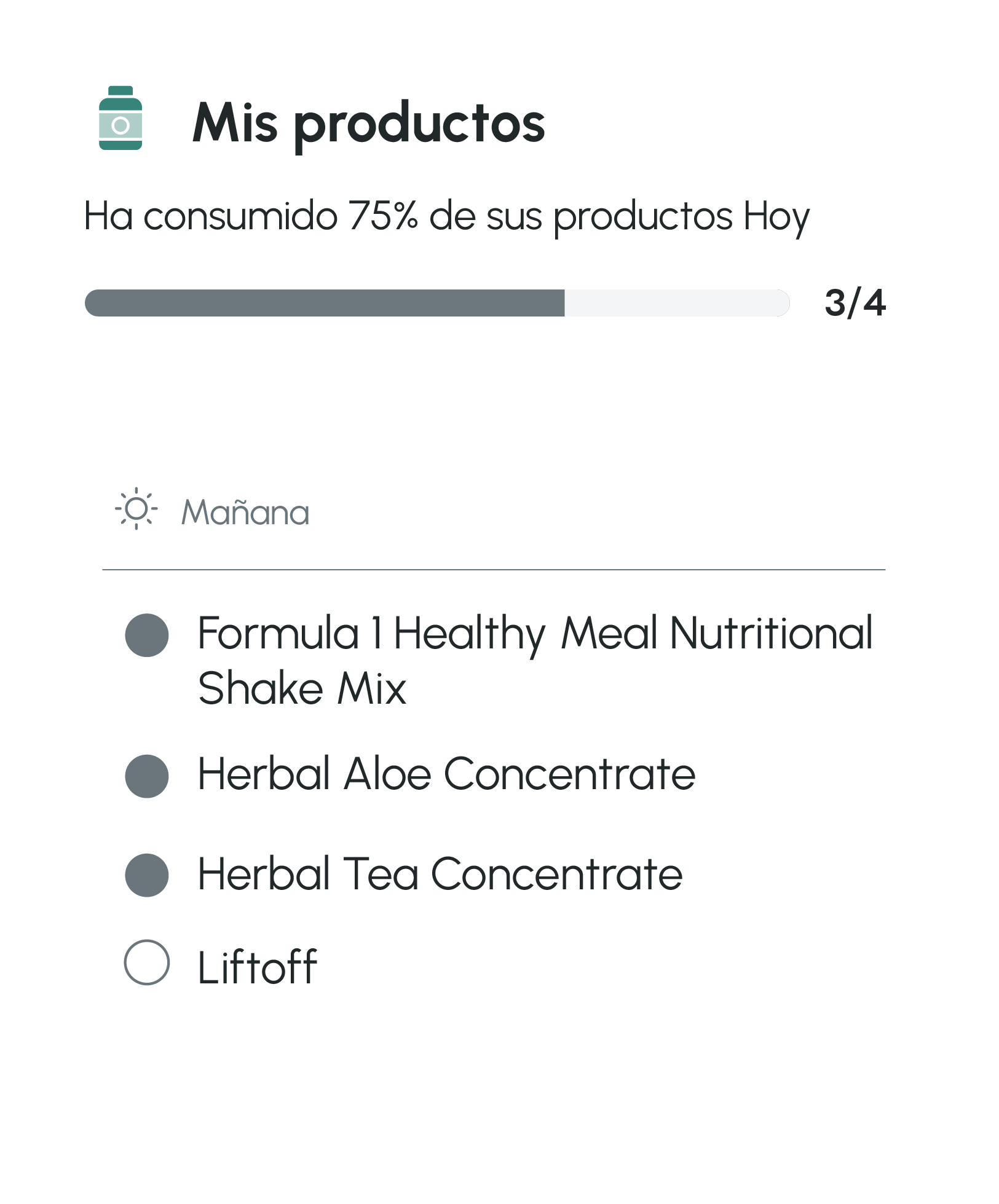This screenshot has height=1204, width=999.
Task: Click the word "Hoy" in summary
Action: (776, 216)
